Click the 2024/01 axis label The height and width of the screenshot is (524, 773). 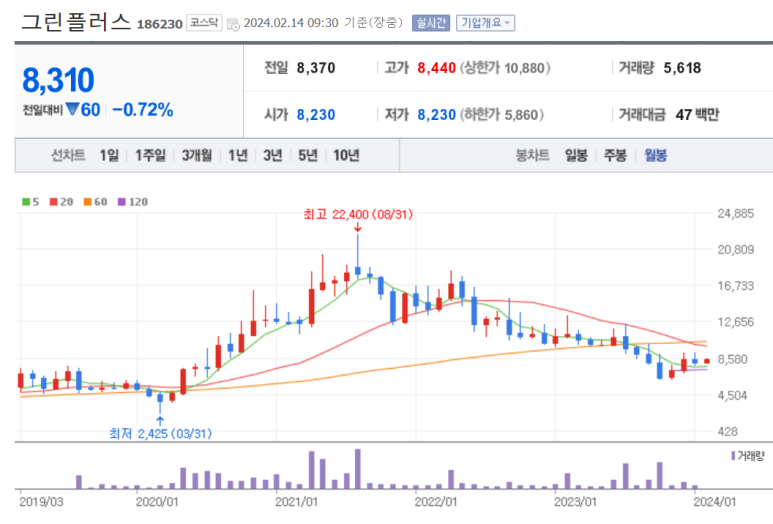point(715,502)
